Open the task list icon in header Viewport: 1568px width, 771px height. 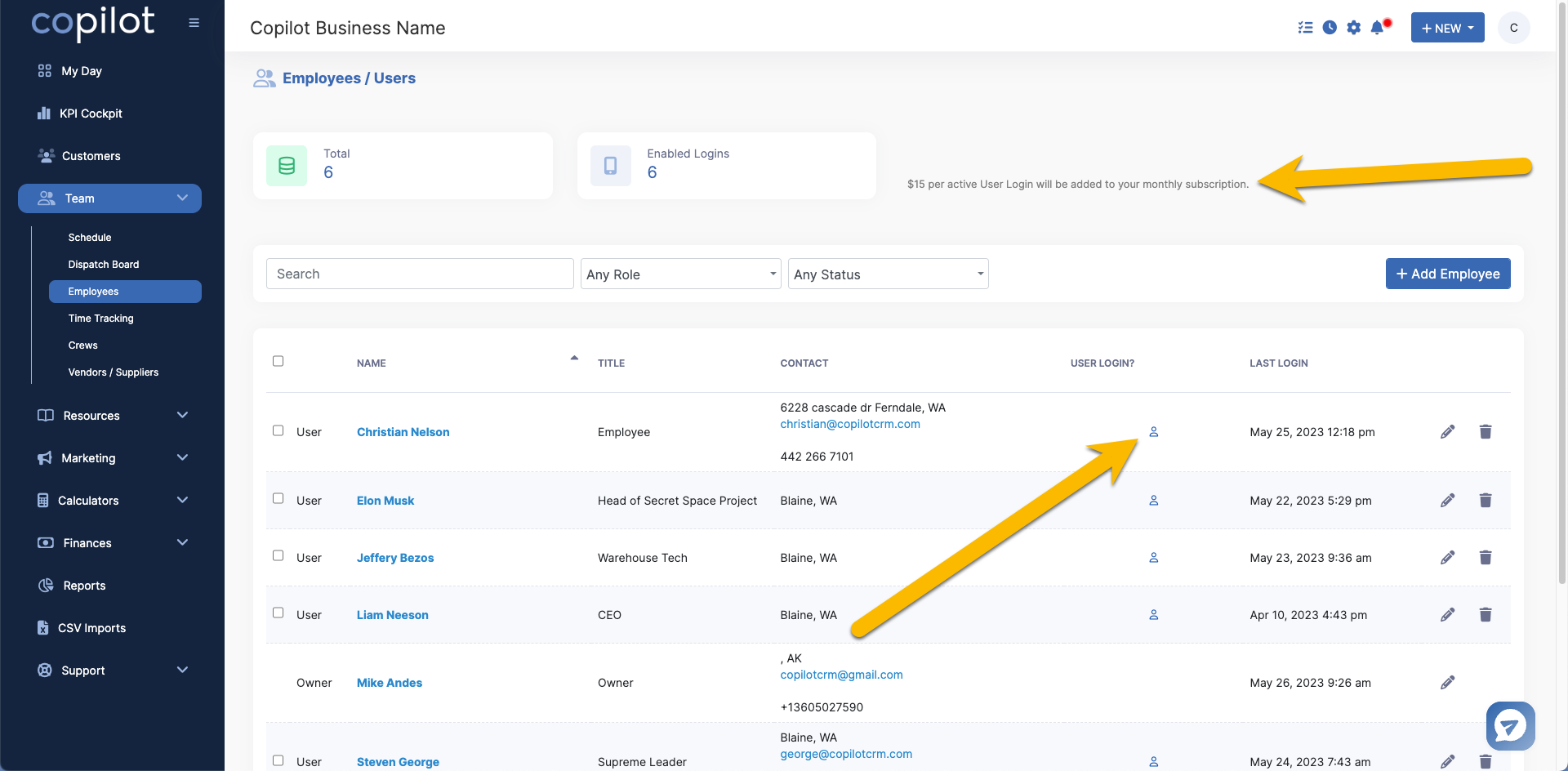(1305, 28)
